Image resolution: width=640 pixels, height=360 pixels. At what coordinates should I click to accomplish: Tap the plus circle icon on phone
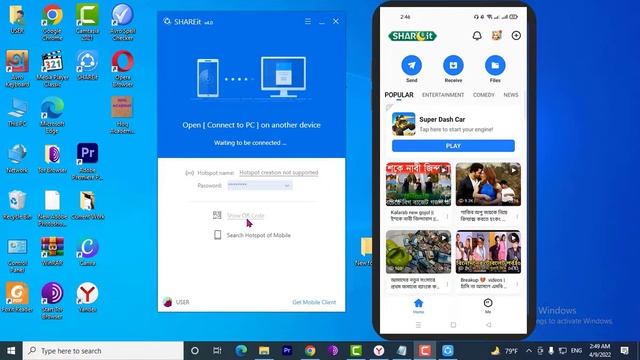tap(516, 36)
